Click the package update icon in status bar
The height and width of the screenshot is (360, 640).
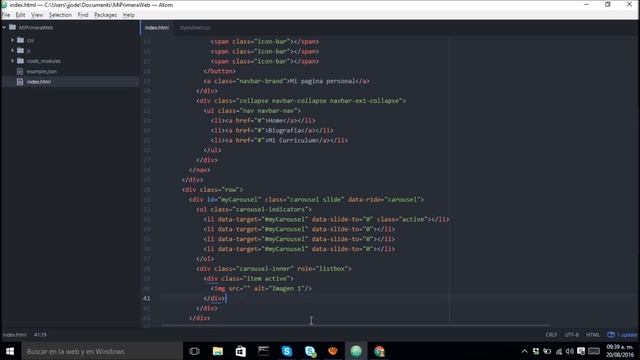tap(611, 335)
